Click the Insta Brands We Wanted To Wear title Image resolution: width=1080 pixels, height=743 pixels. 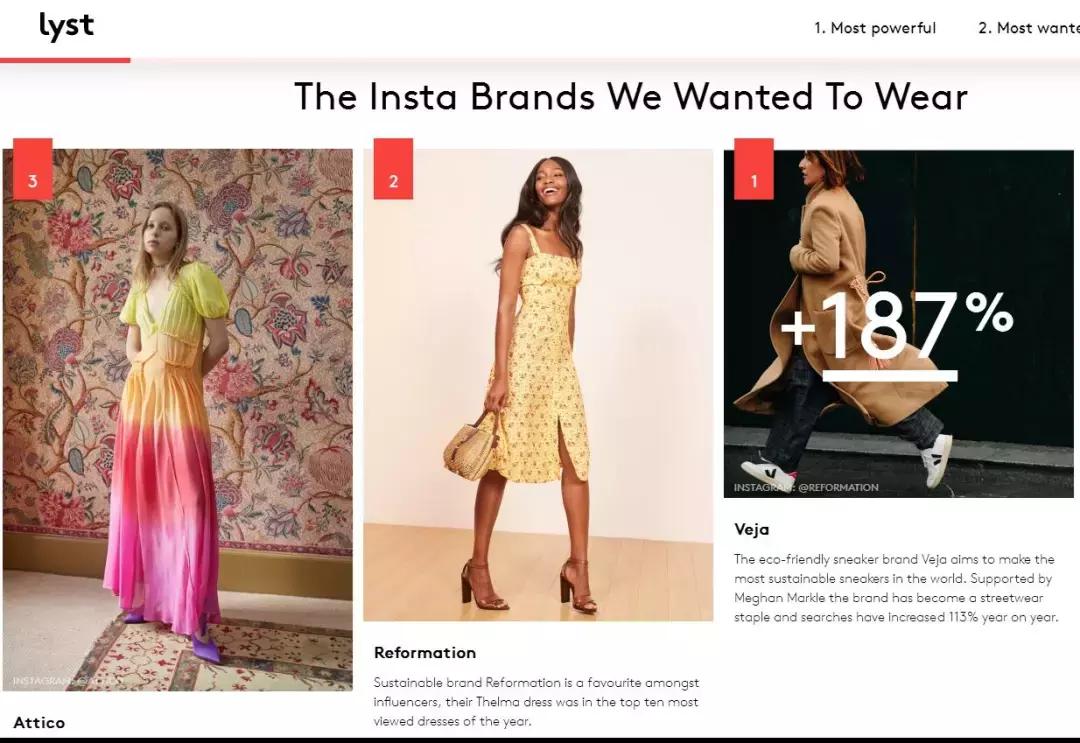[x=631, y=96]
